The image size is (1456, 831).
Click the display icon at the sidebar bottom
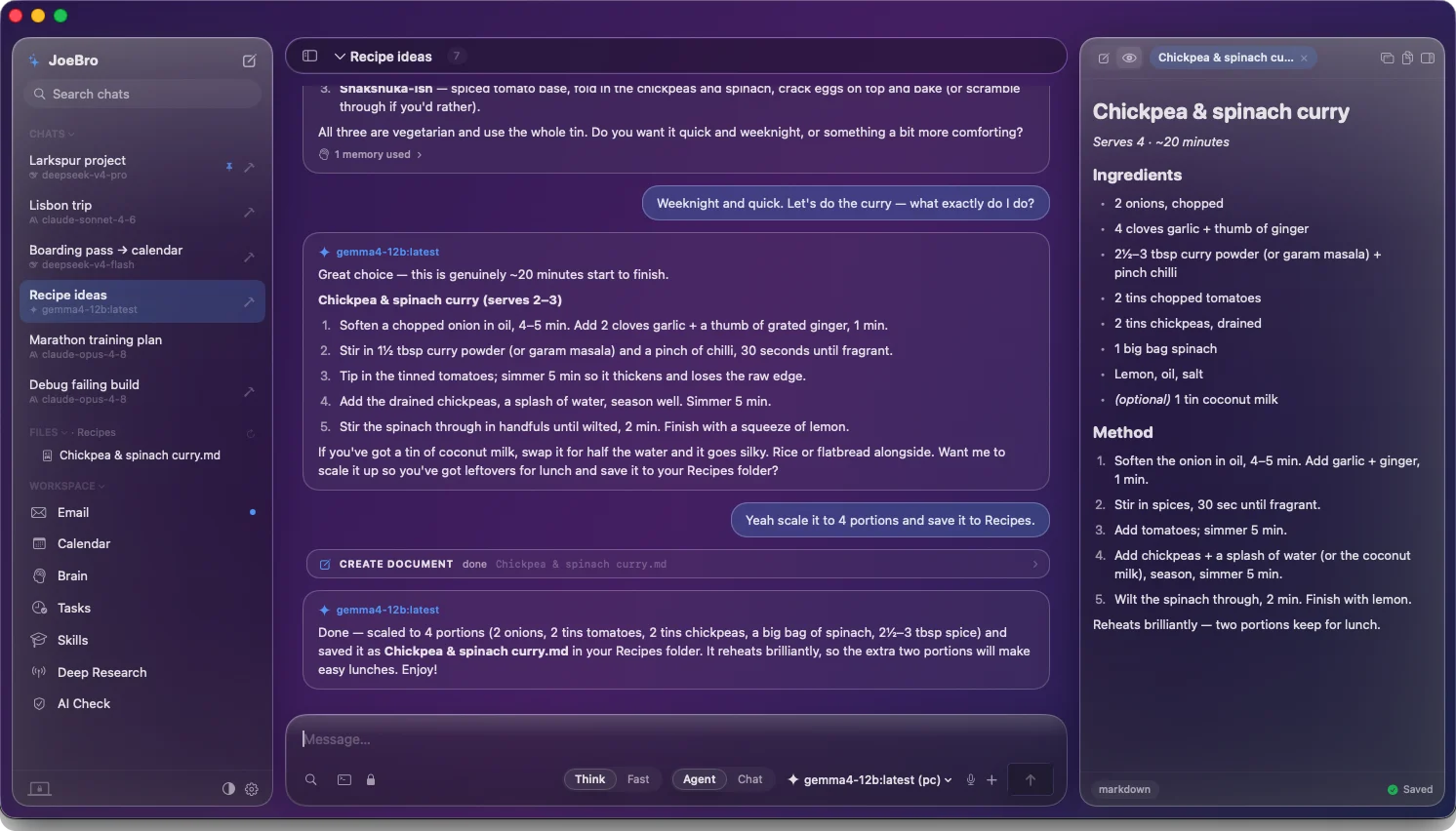click(x=40, y=789)
